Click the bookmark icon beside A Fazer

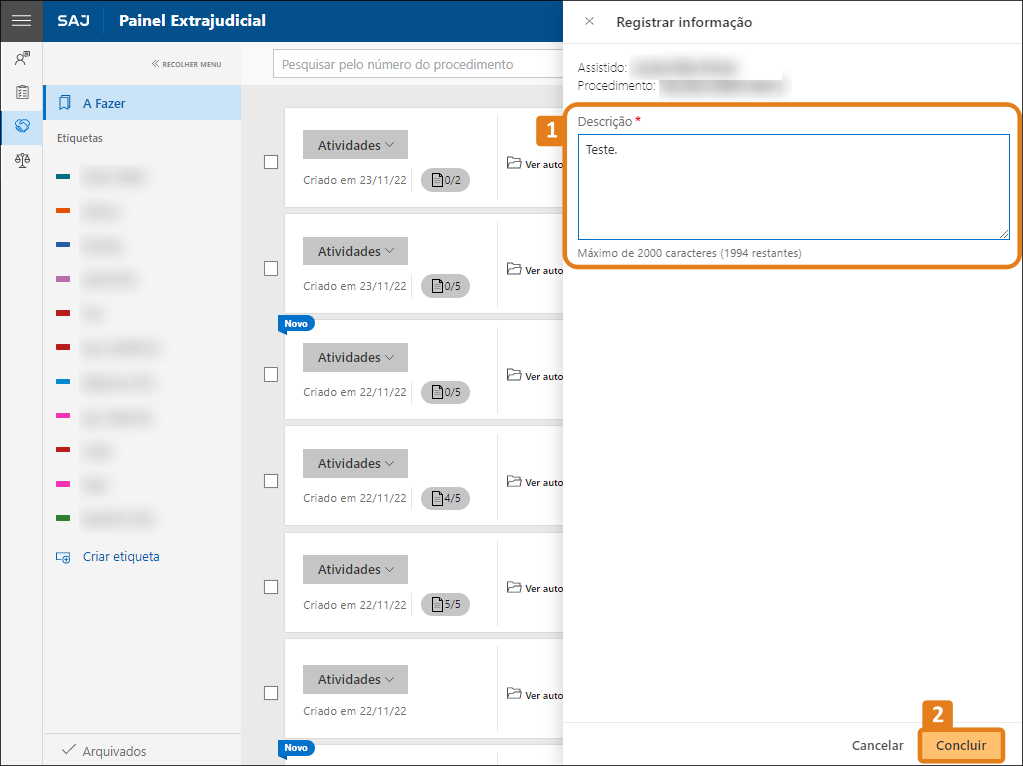65,103
